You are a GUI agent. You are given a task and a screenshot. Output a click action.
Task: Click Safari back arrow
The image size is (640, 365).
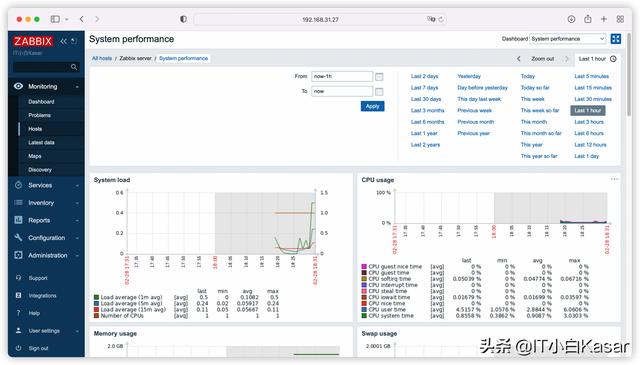pyautogui.click(x=82, y=19)
